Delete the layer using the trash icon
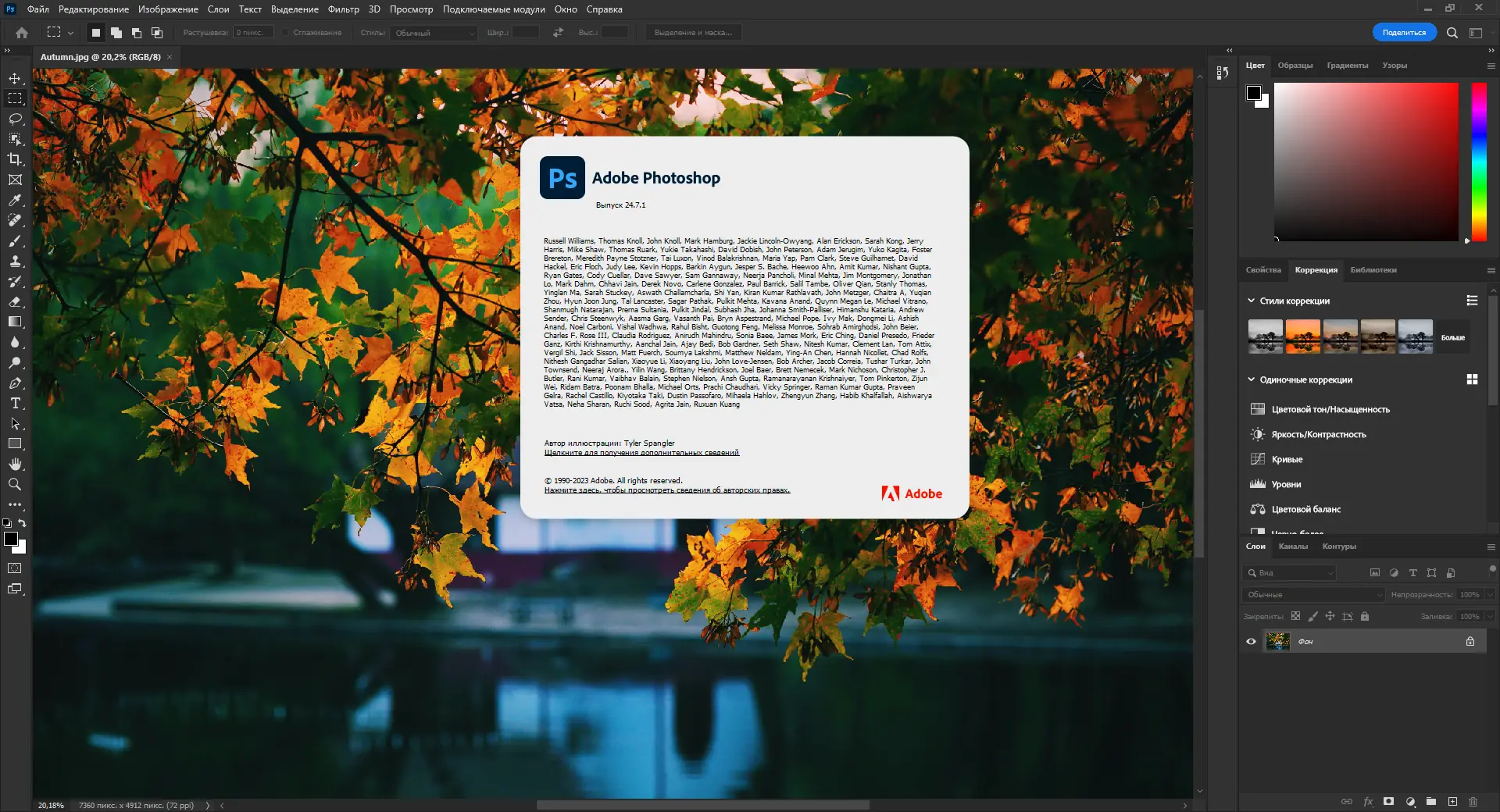The image size is (1500, 812). tap(1473, 802)
